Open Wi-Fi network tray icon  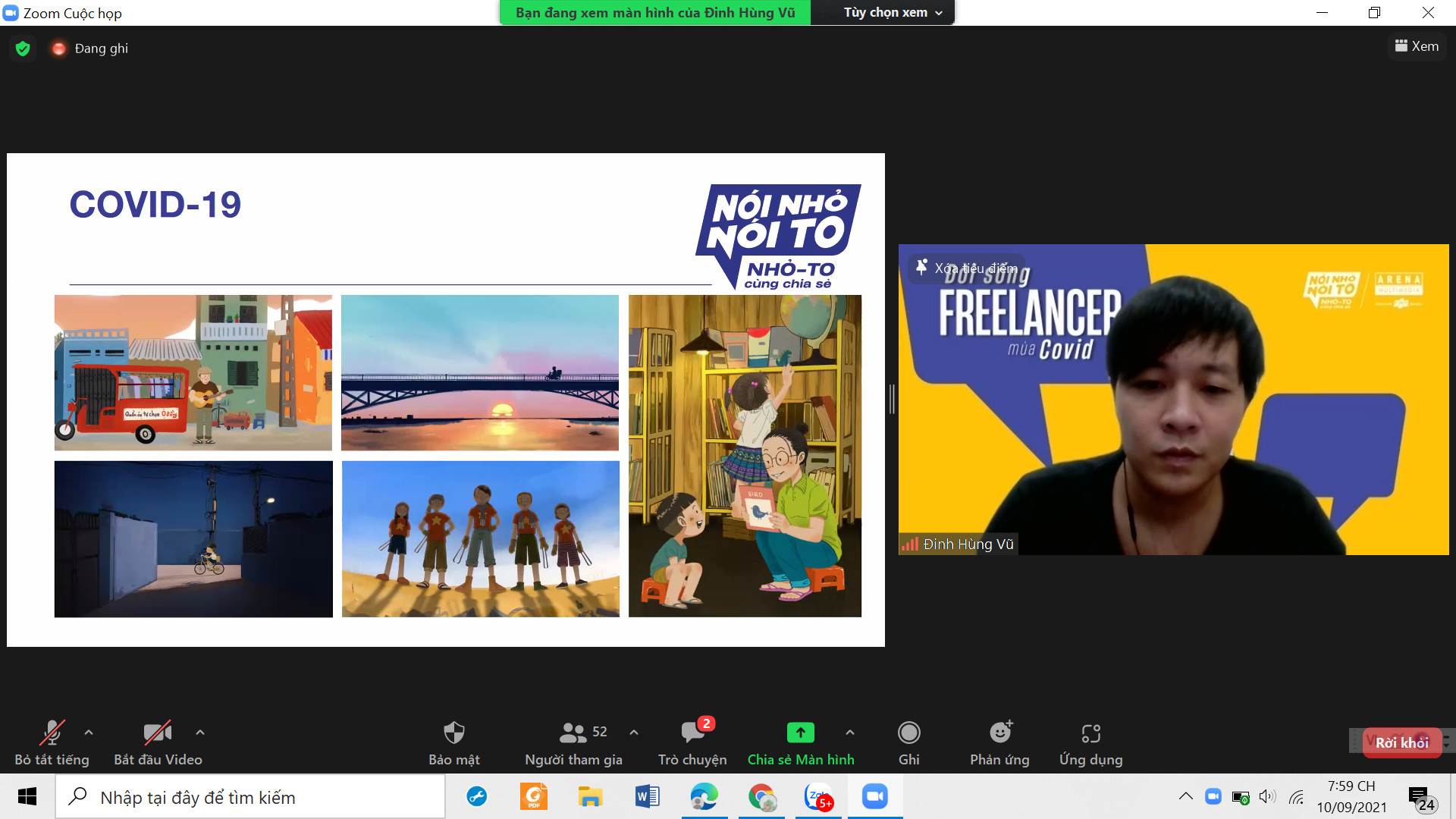[x=1297, y=797]
